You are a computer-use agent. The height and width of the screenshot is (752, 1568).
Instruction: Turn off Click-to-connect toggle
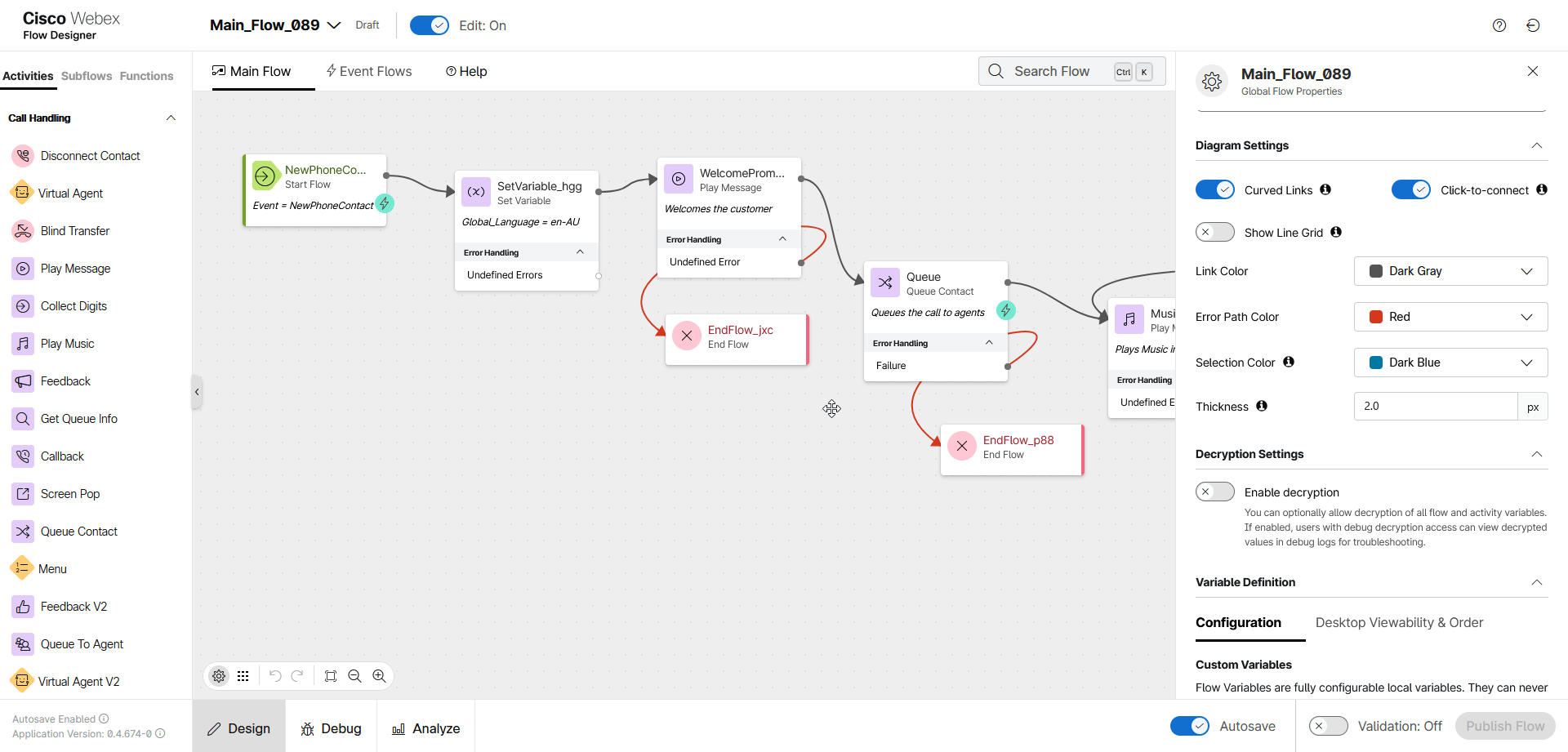coord(1411,189)
